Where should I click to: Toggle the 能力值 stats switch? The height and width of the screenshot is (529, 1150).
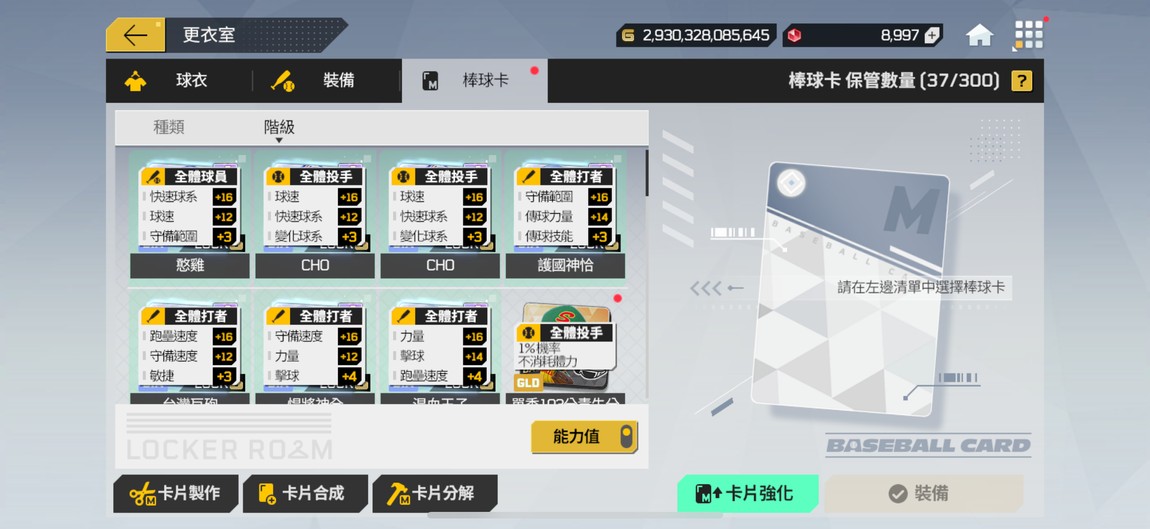tap(585, 437)
